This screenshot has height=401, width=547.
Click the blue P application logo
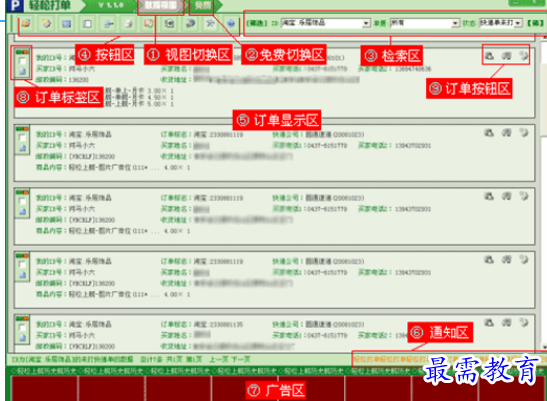(15, 5)
